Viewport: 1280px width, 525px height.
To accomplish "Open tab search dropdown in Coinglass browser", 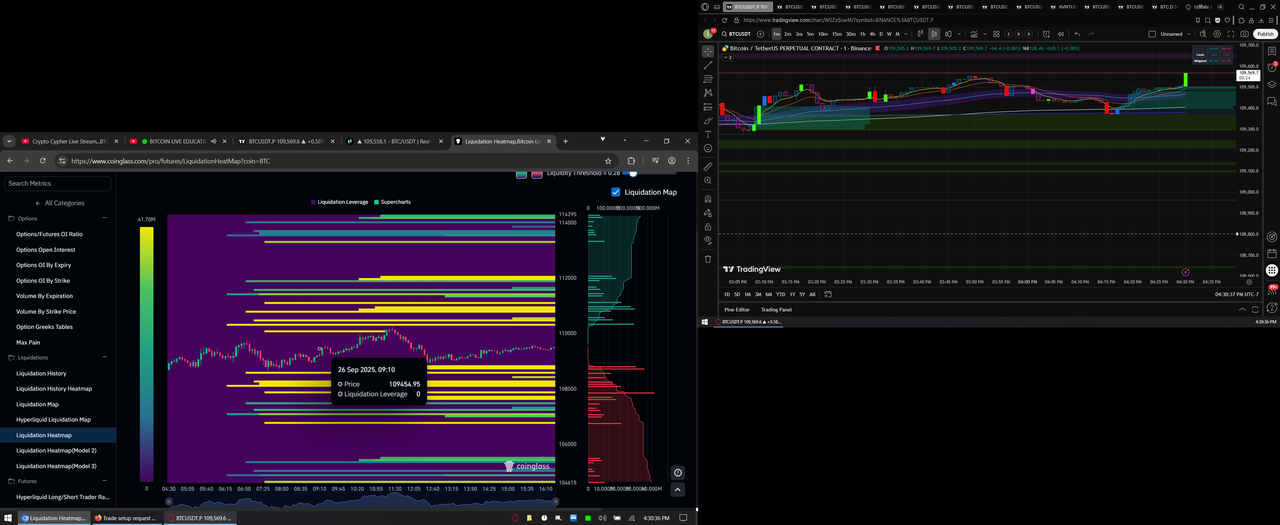I will 8,141.
